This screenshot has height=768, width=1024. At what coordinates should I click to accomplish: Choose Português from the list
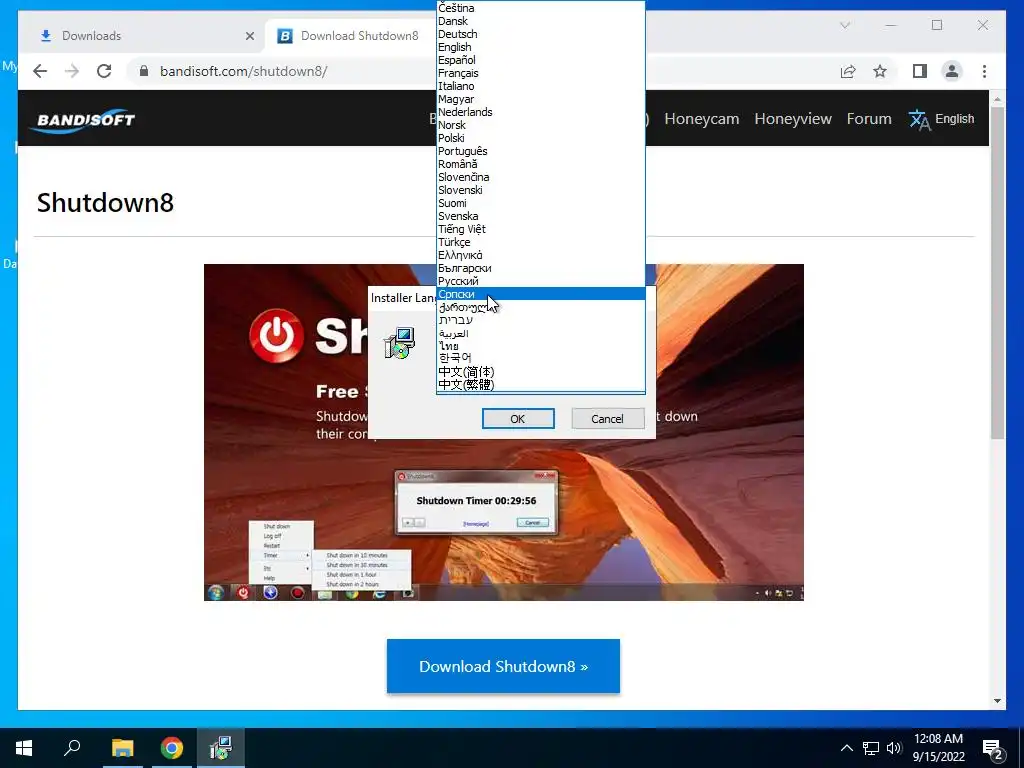click(541, 151)
